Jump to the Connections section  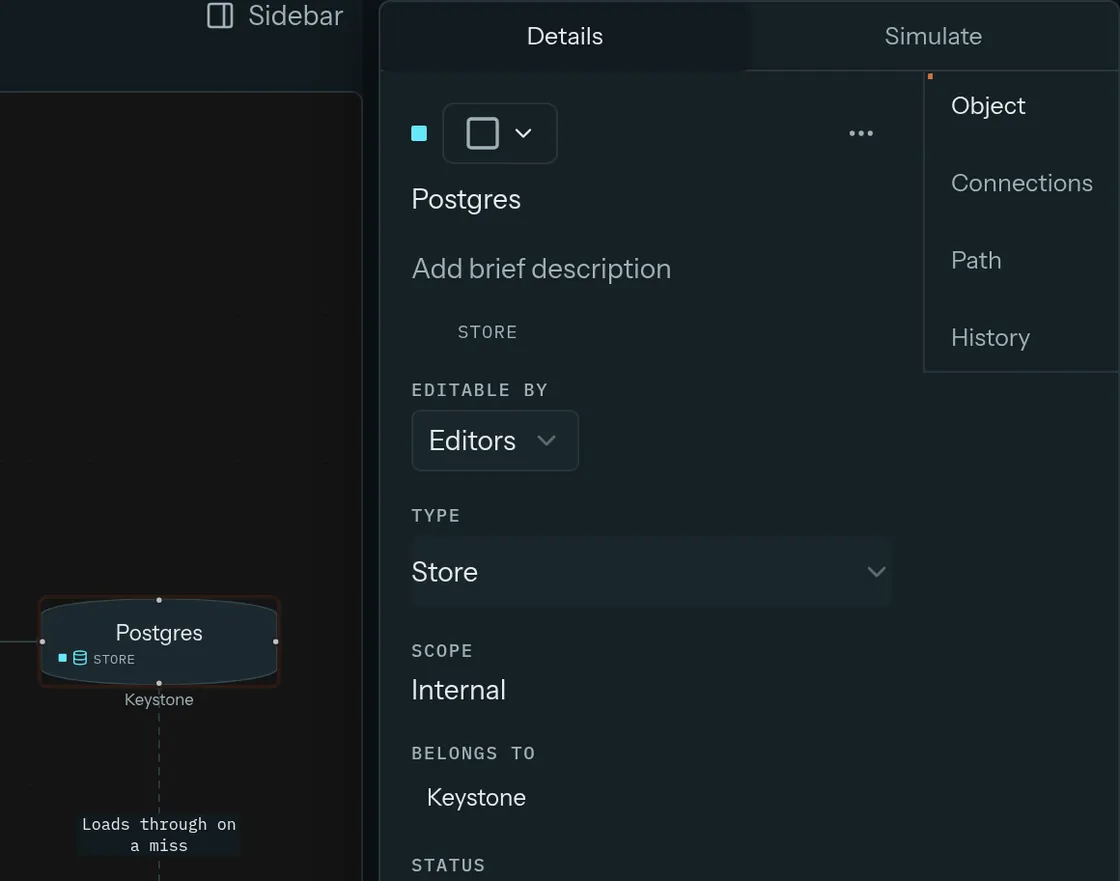[1021, 183]
